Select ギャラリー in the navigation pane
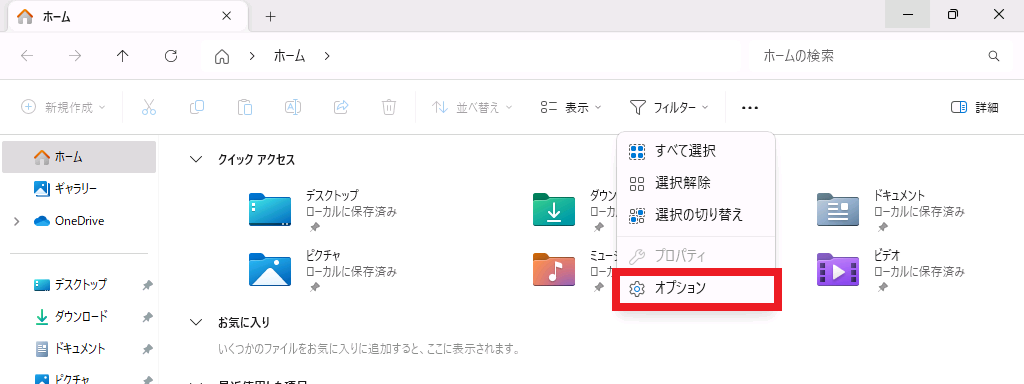 click(79, 189)
